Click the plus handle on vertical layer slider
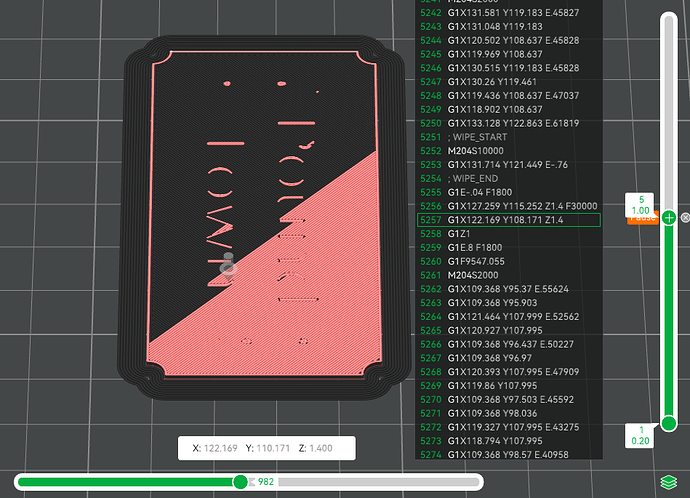This screenshot has height=498, width=690. 669,217
